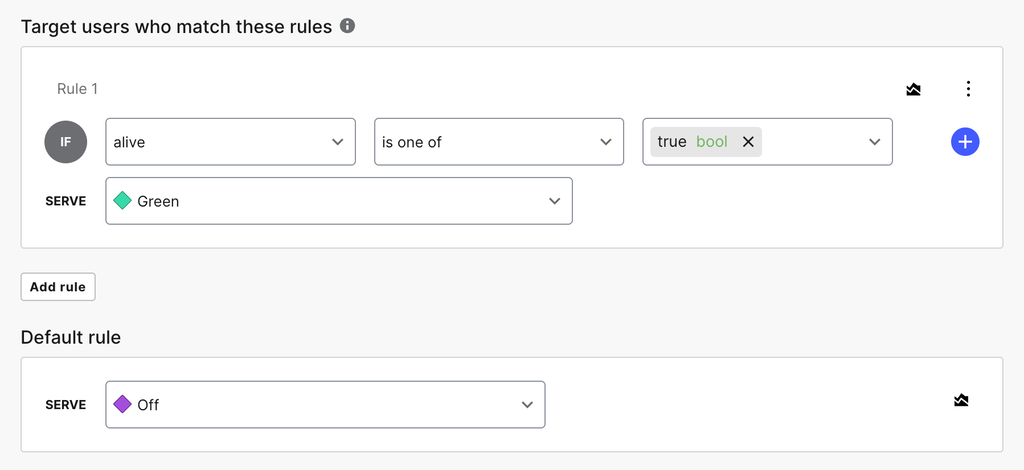
Task: Click the "Rule 1" label
Action: [77, 89]
